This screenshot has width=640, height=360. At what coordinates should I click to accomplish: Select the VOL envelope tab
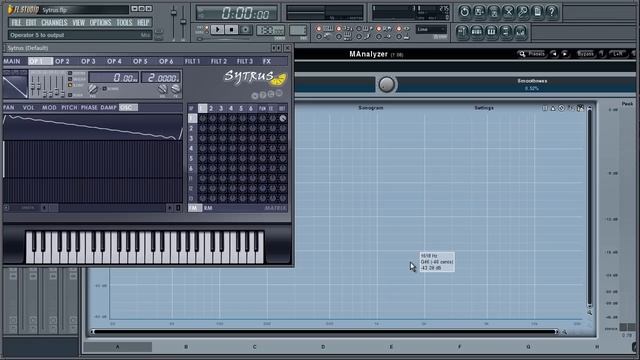point(28,108)
